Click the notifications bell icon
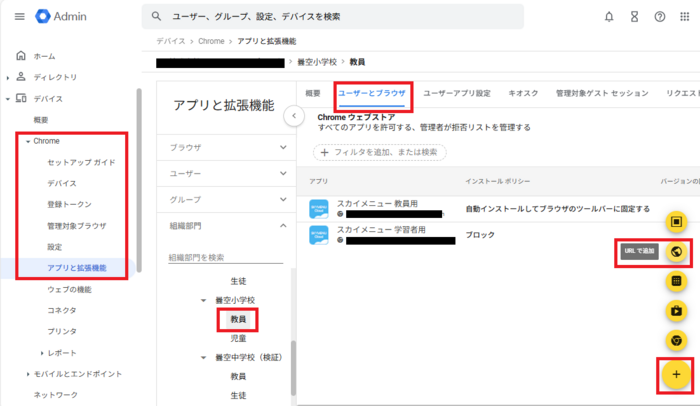This screenshot has height=406, width=700. (x=610, y=17)
